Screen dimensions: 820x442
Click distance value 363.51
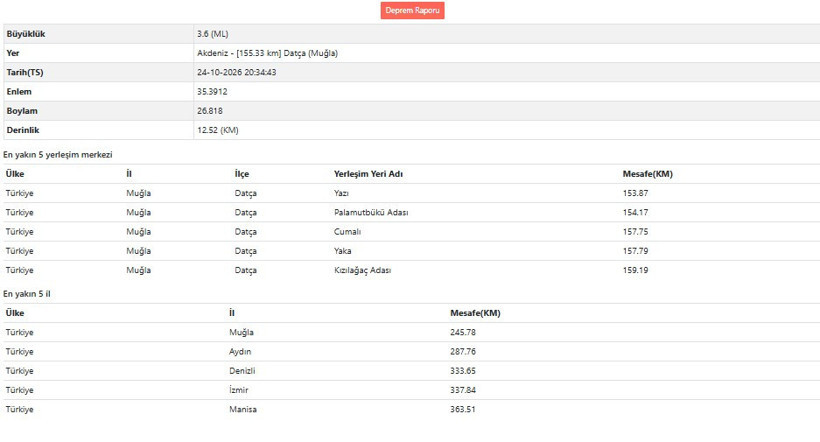[x=462, y=410]
